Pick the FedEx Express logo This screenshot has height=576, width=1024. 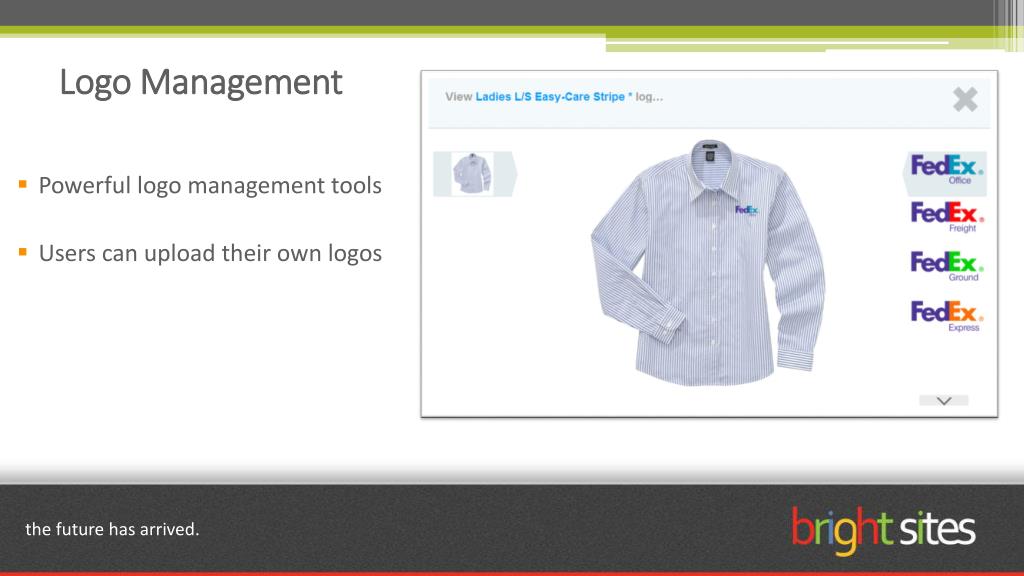point(947,316)
